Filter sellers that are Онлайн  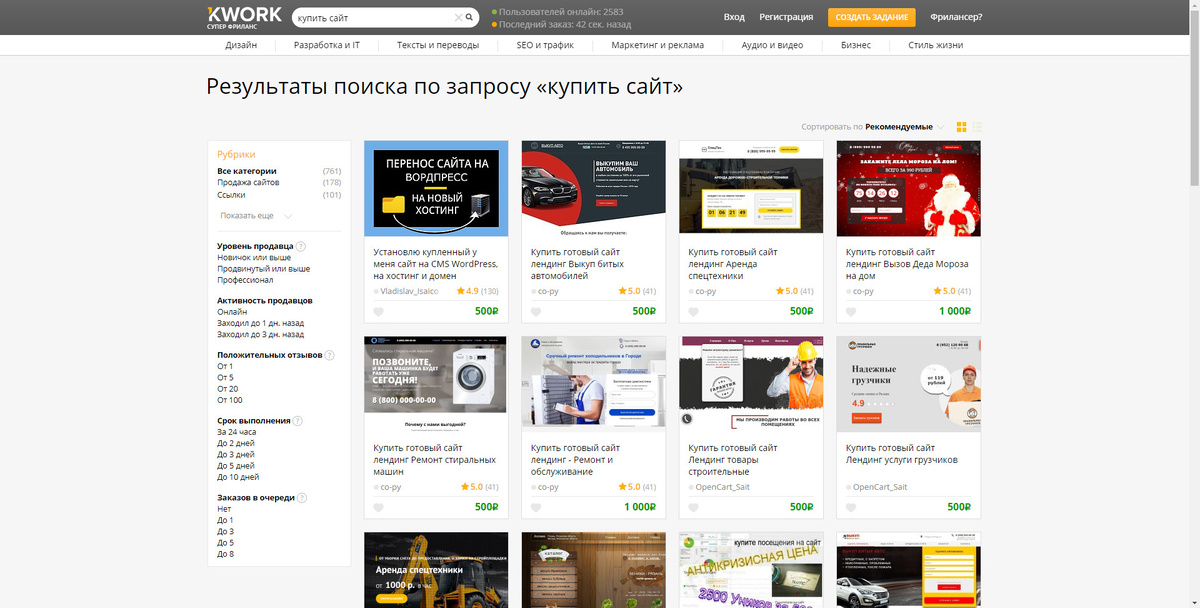tap(232, 312)
